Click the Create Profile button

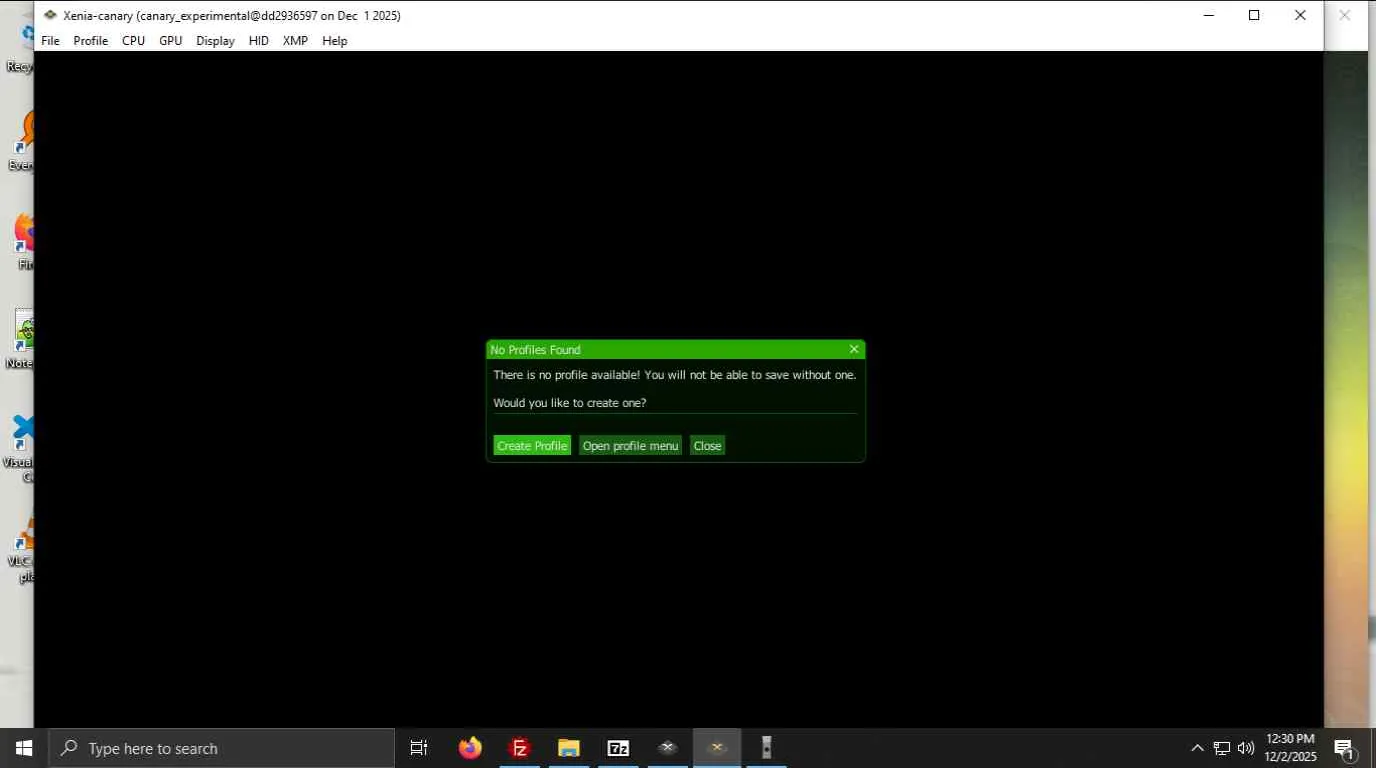(x=532, y=446)
